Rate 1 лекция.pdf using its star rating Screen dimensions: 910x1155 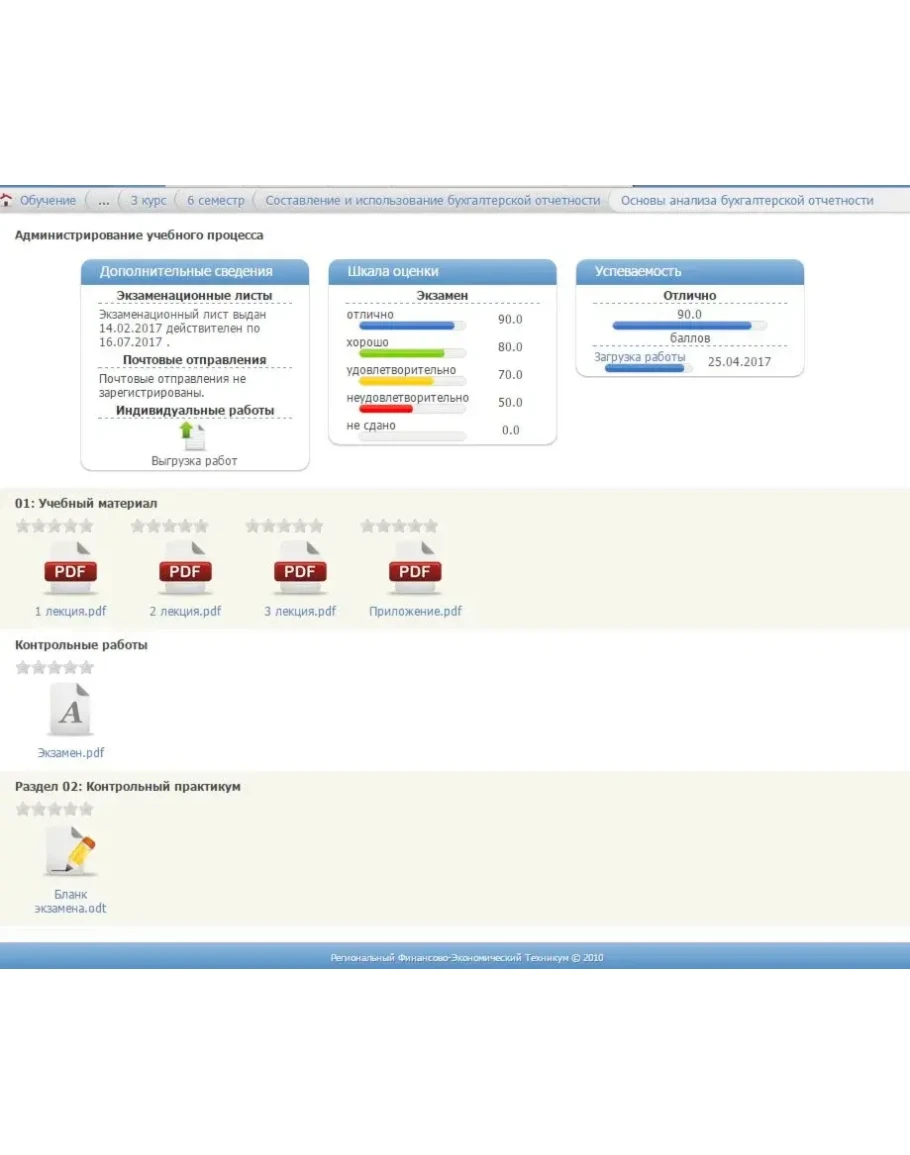tap(55, 526)
